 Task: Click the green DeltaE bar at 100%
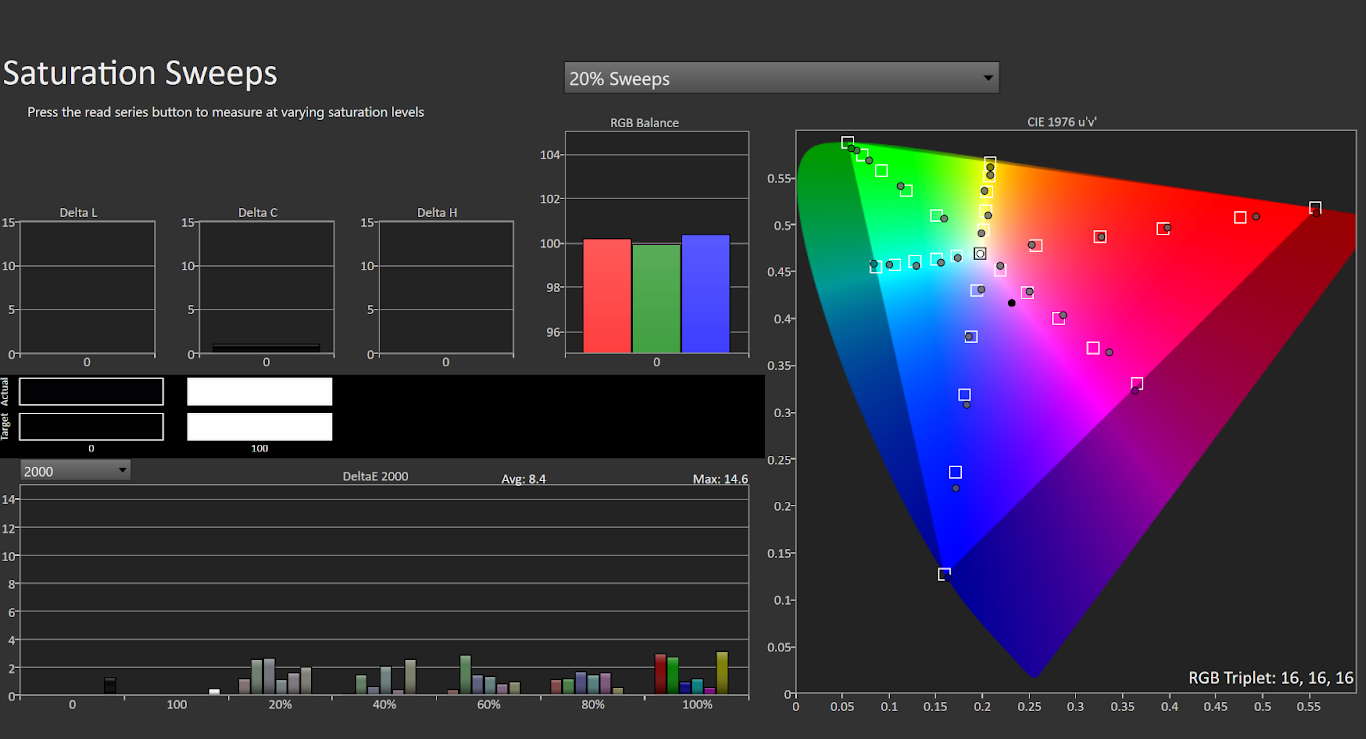coord(673,676)
